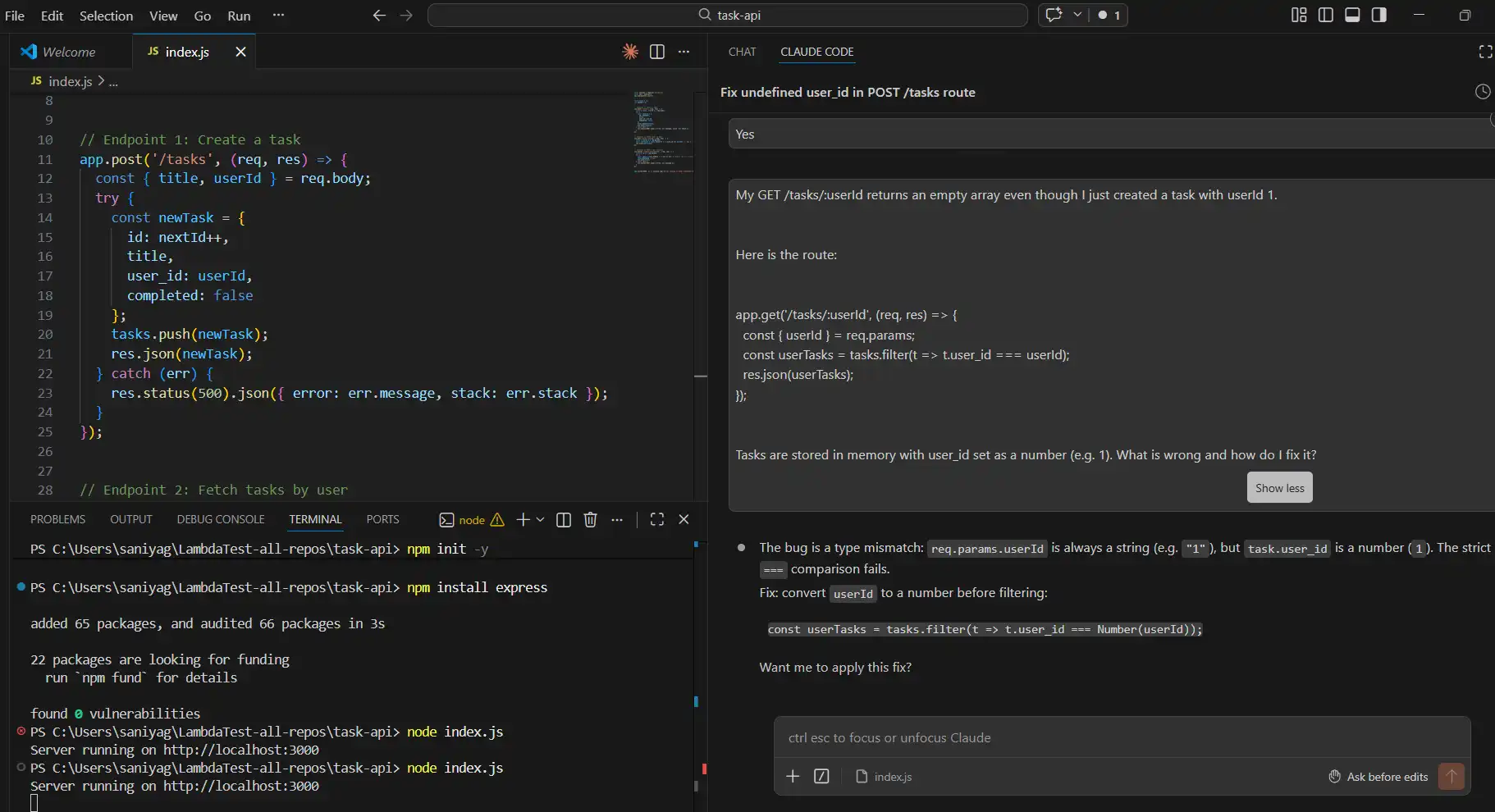The width and height of the screenshot is (1495, 812).
Task: Open terminal views with the ellipsis menu
Action: (618, 520)
